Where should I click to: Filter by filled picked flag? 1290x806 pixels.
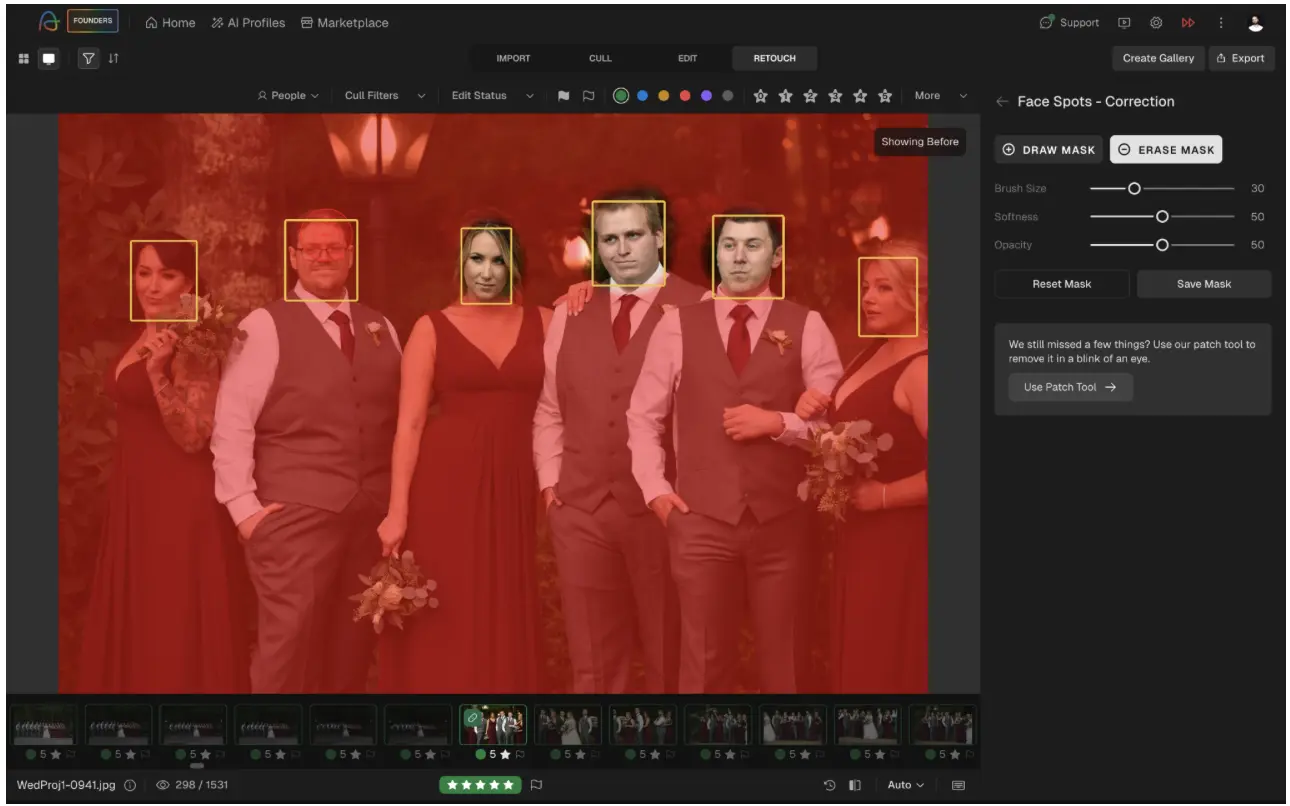pos(564,96)
